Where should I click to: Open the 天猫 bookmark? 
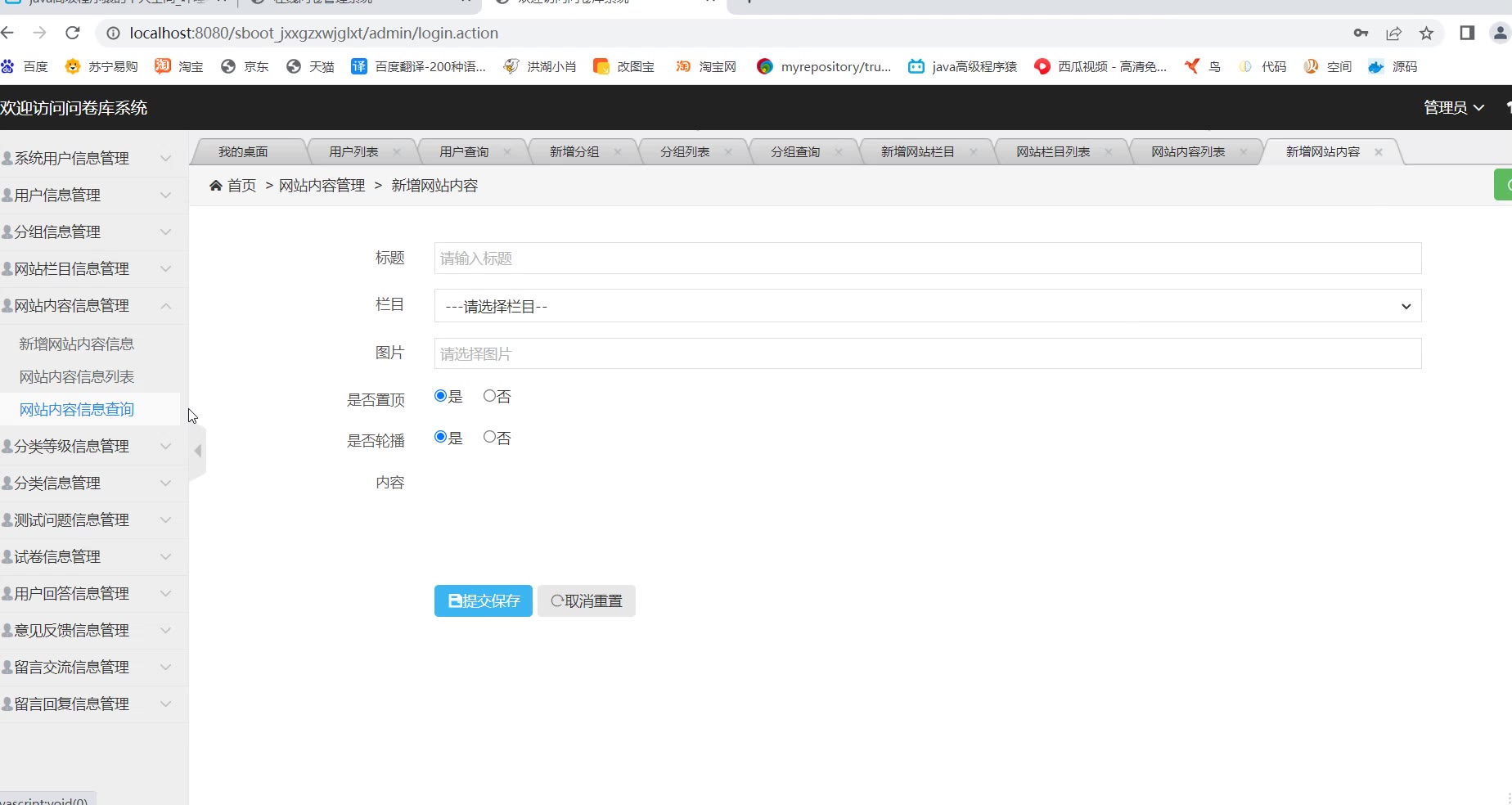click(x=310, y=66)
